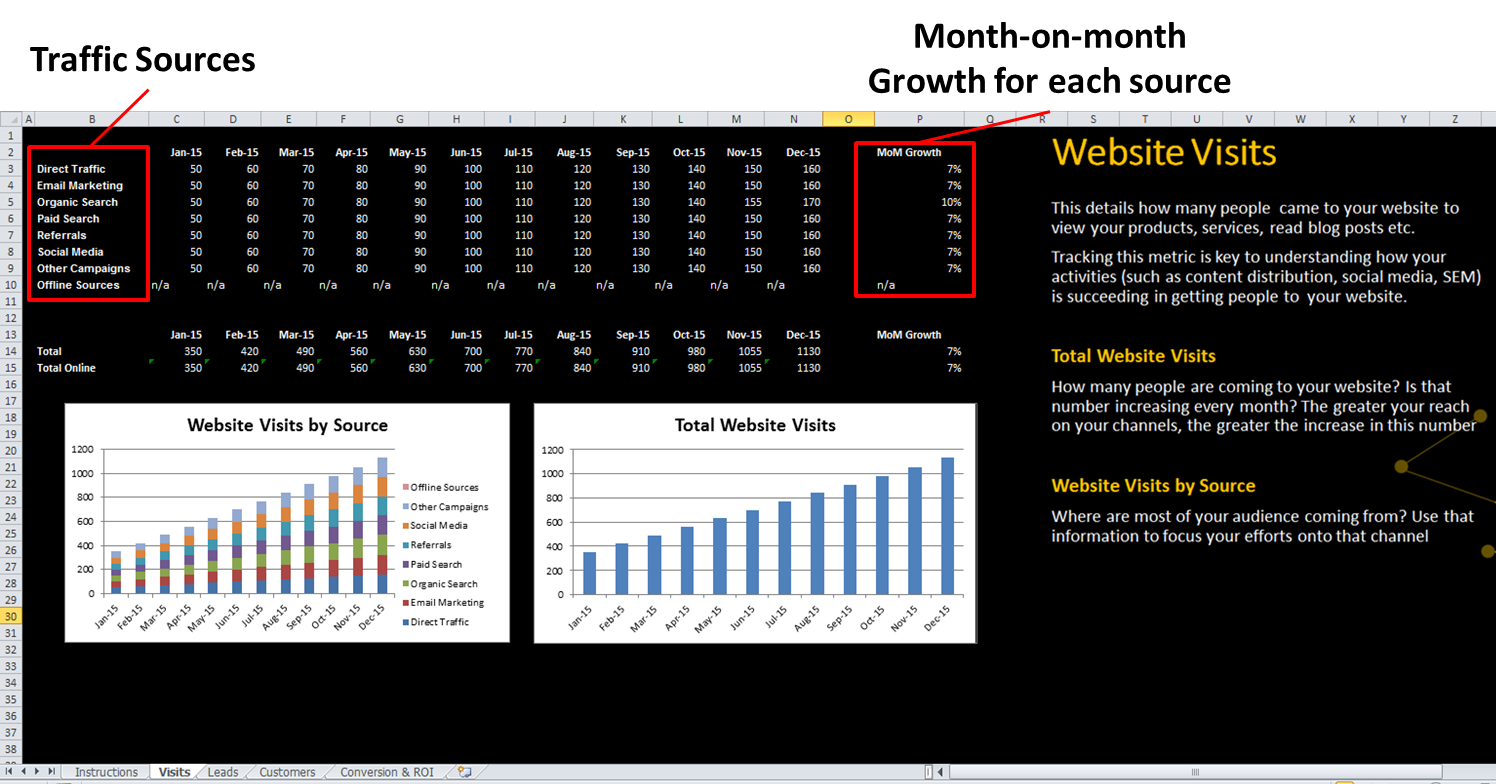The width and height of the screenshot is (1496, 784).
Task: Click the previous sheet navigation arrow
Action: (x=25, y=772)
